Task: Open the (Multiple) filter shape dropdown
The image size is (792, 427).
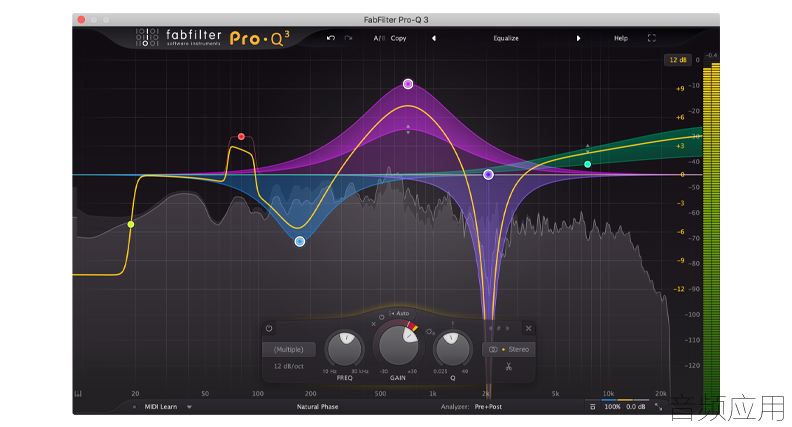Action: click(x=289, y=349)
